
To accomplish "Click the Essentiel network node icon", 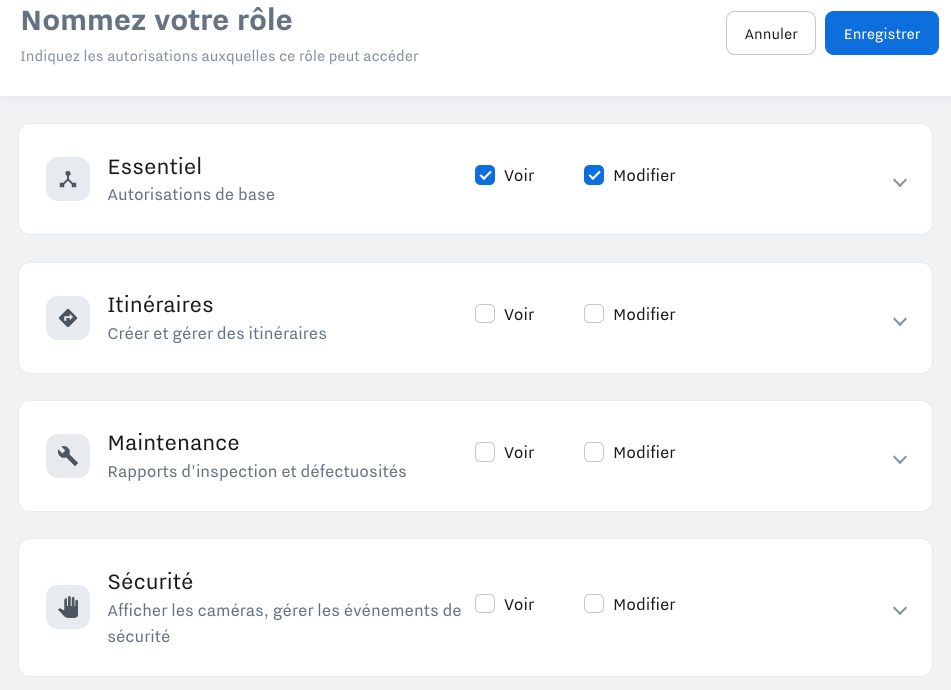I will pyautogui.click(x=68, y=179).
